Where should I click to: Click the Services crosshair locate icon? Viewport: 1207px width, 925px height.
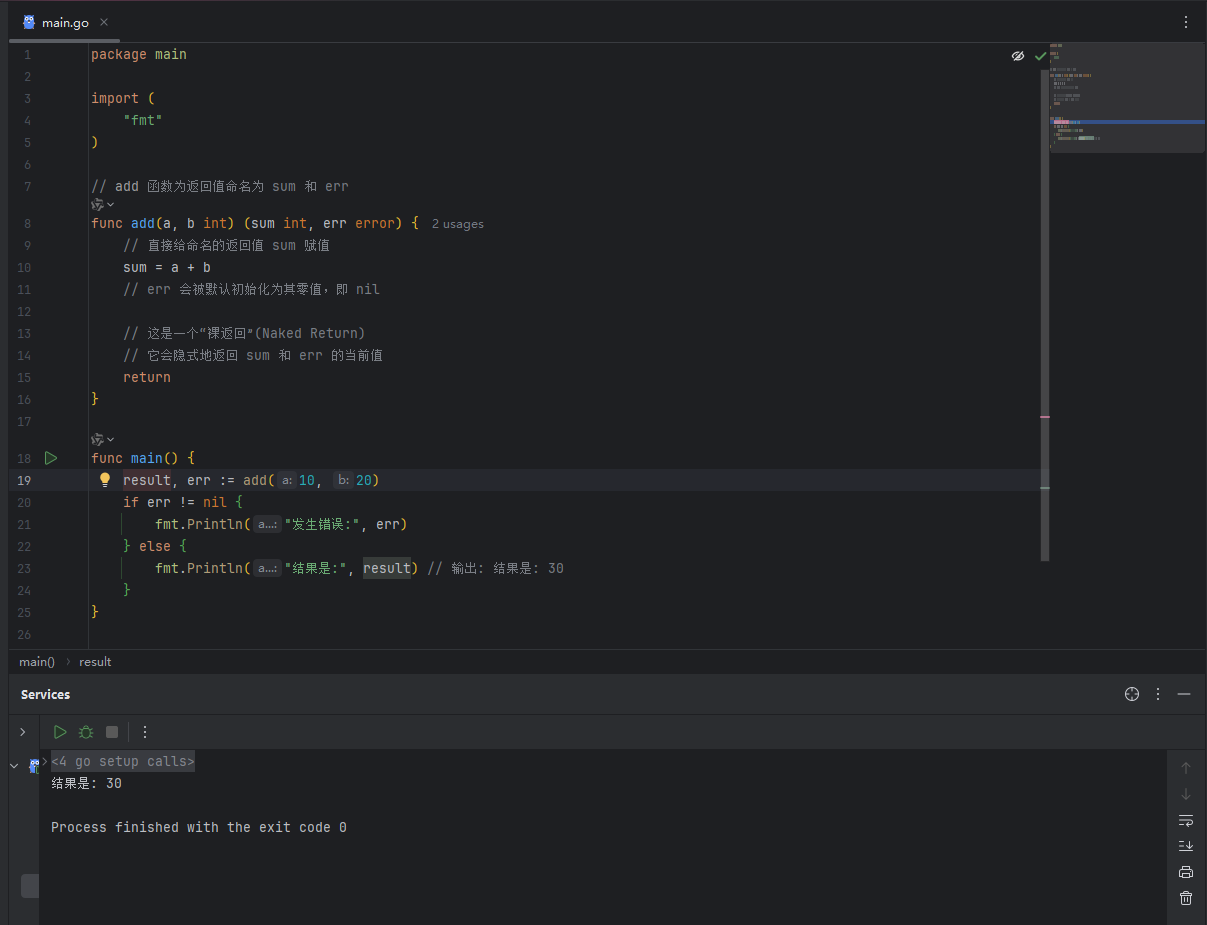click(1132, 694)
